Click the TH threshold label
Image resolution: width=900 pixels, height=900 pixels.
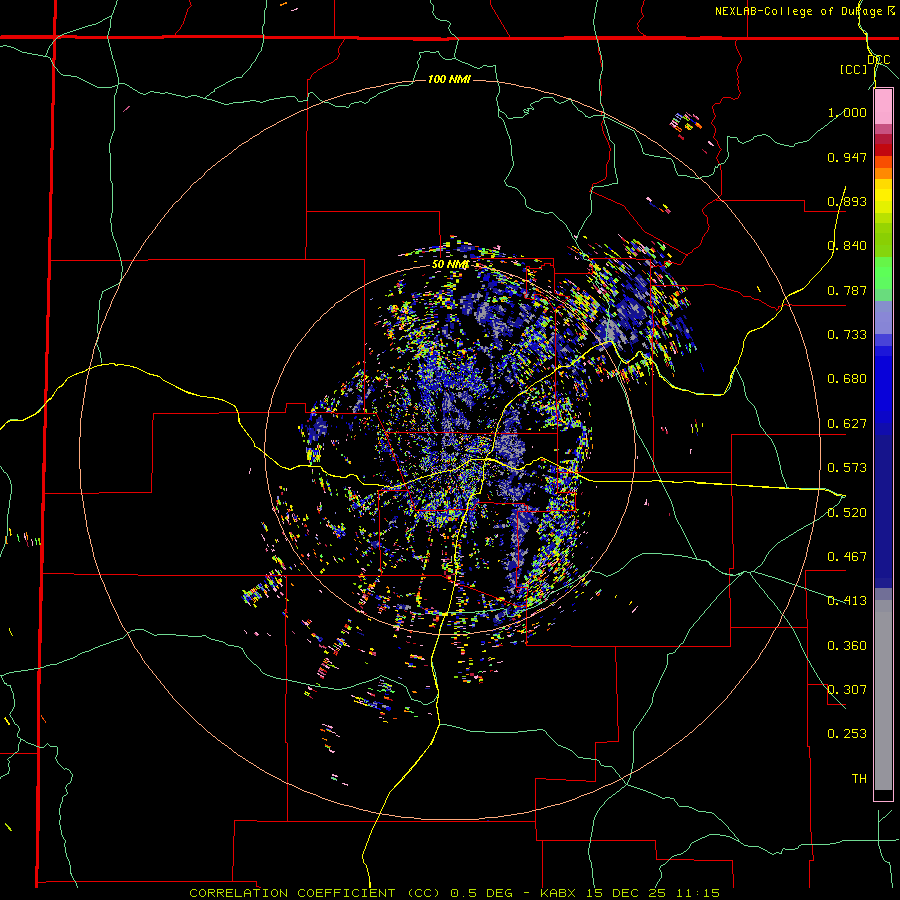point(859,779)
